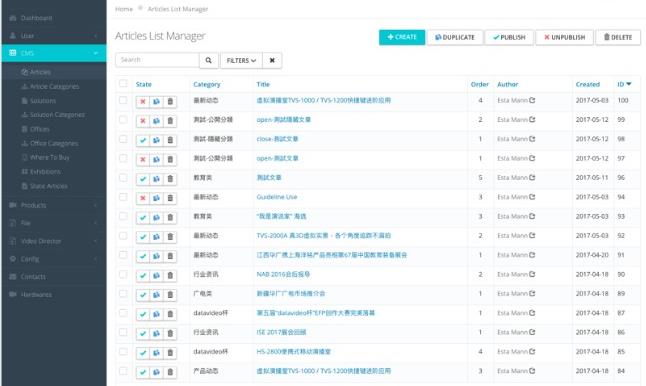
Task: Click the trash icon in row ID 100
Action: click(x=170, y=101)
